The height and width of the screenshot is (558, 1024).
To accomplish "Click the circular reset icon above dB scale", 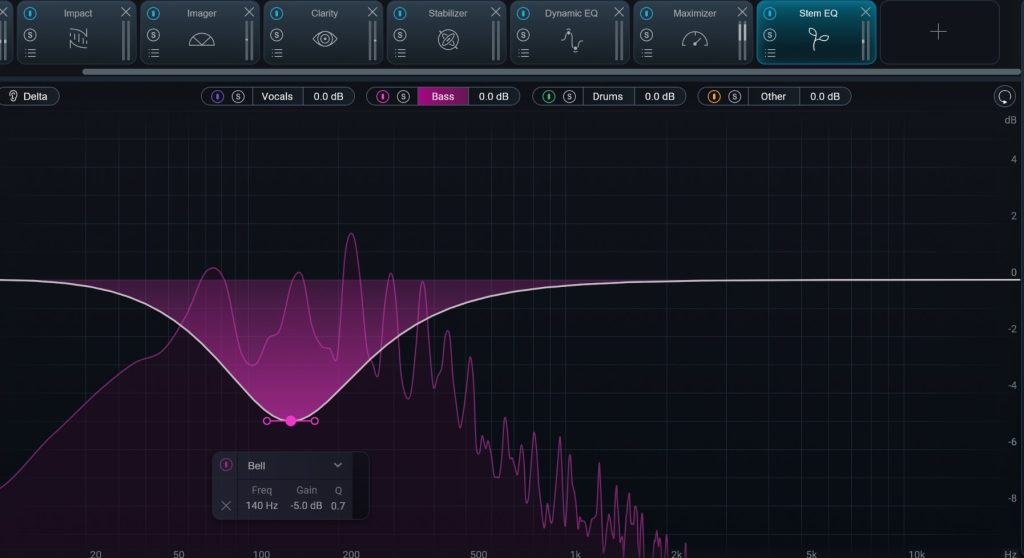I will [1003, 97].
